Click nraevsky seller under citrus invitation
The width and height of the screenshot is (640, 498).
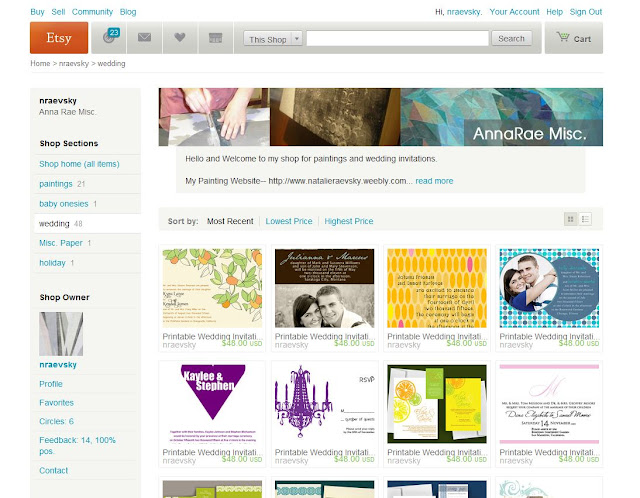pos(404,460)
